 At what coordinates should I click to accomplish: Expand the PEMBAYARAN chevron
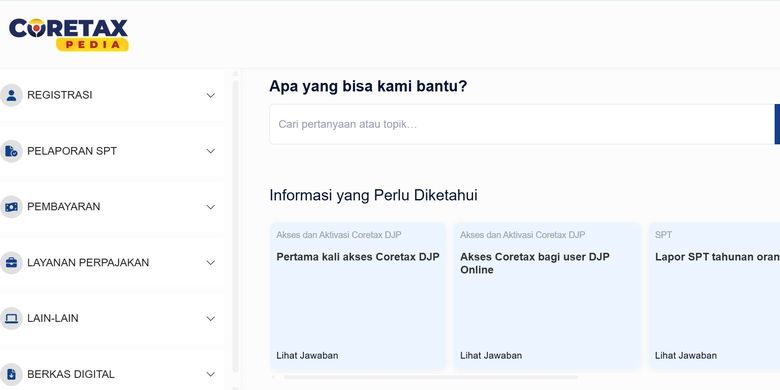click(211, 207)
